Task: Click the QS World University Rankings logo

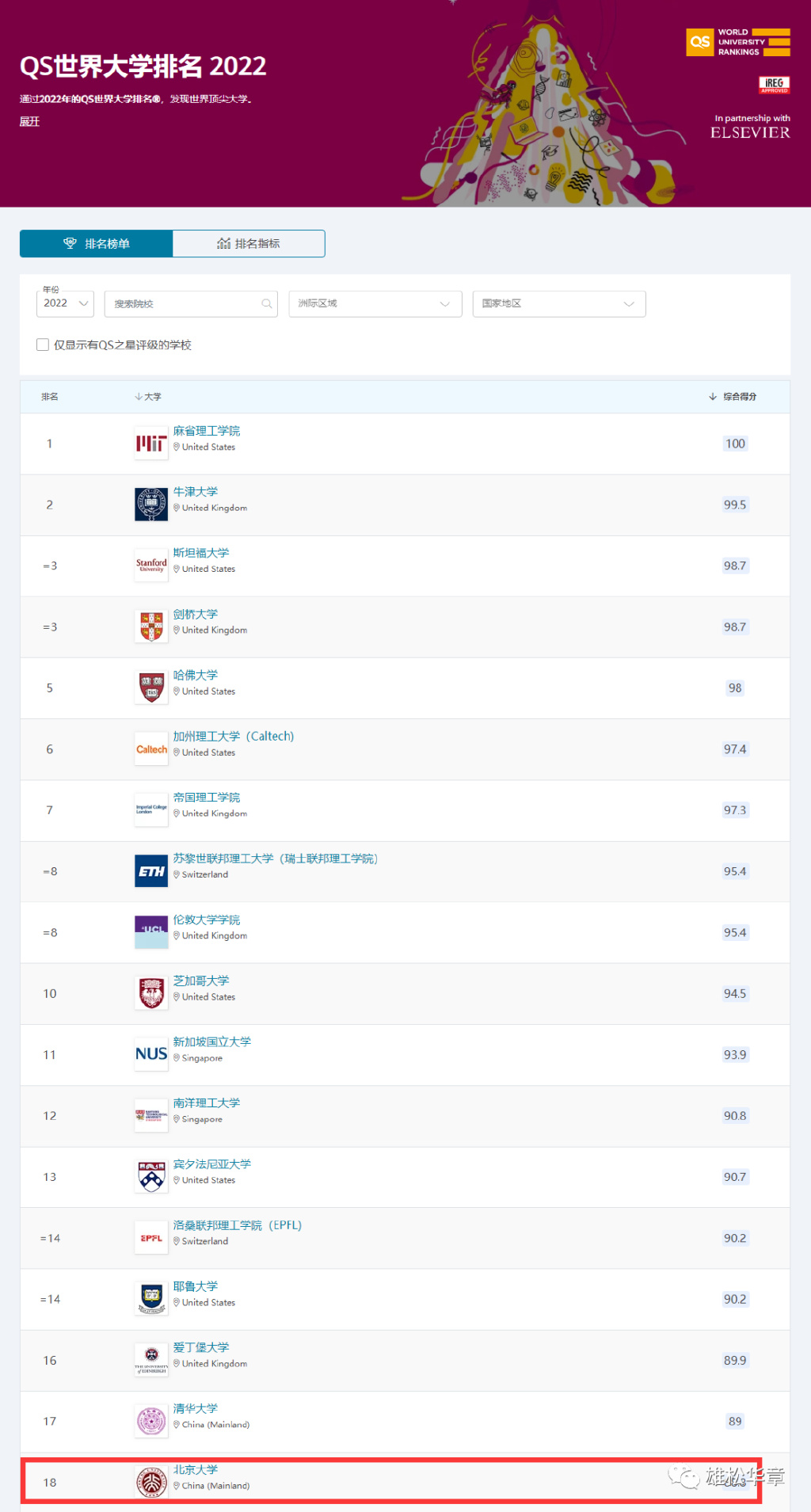Action: (x=737, y=42)
